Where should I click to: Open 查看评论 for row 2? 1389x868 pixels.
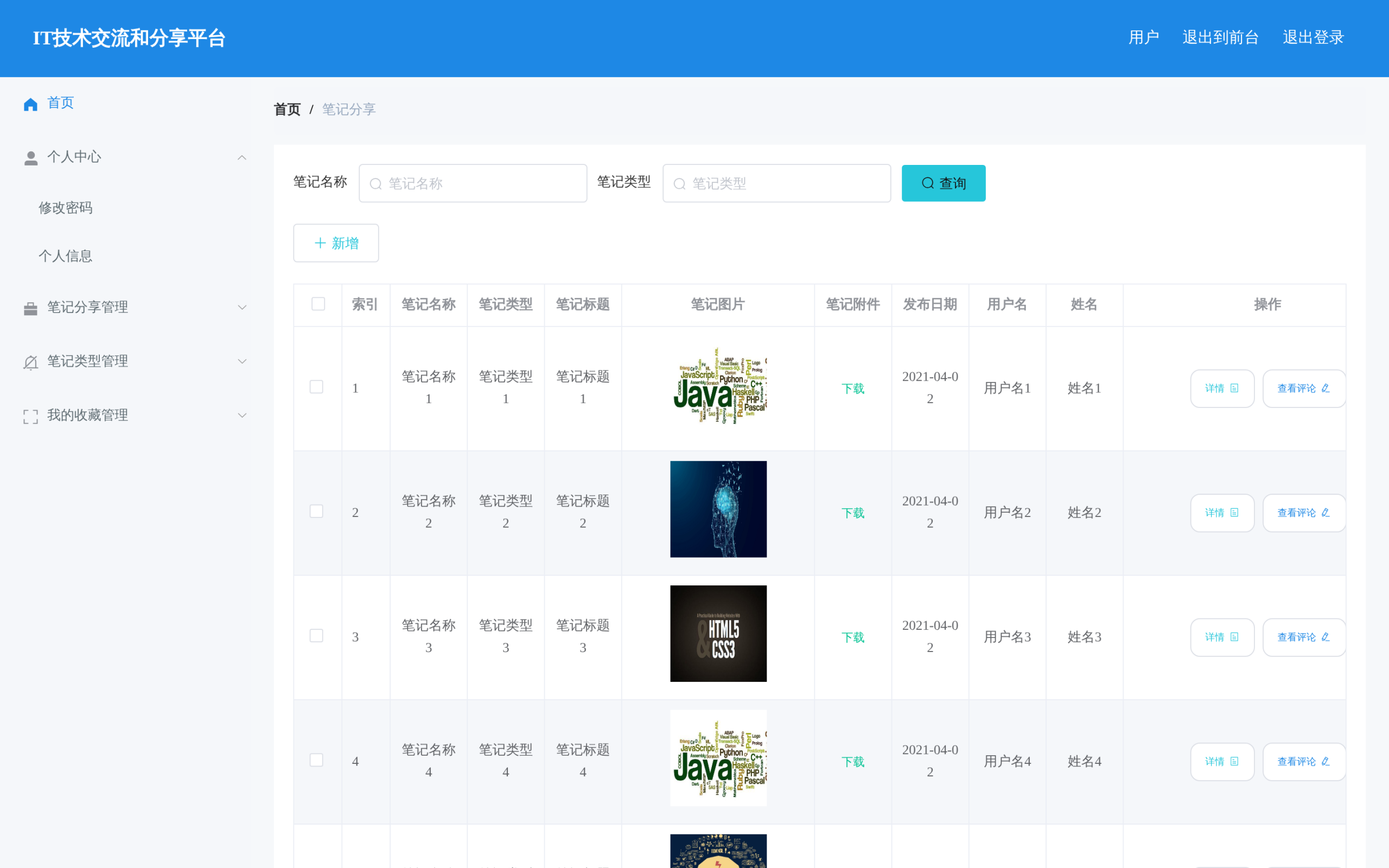coord(1303,513)
